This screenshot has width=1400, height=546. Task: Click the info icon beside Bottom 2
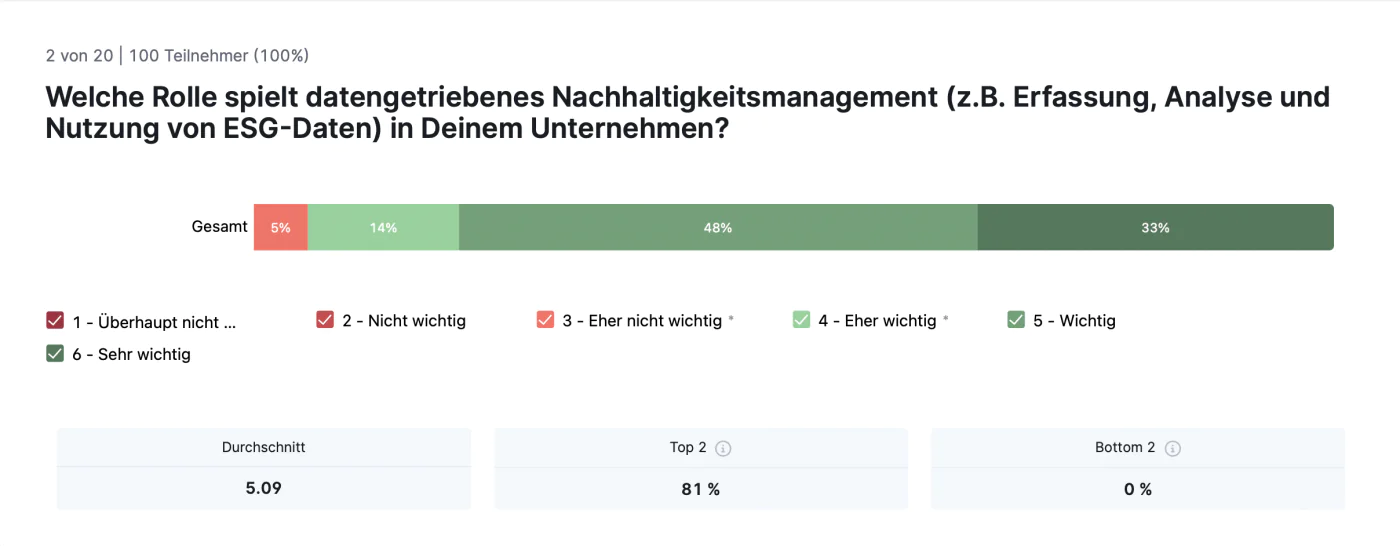pos(1173,449)
